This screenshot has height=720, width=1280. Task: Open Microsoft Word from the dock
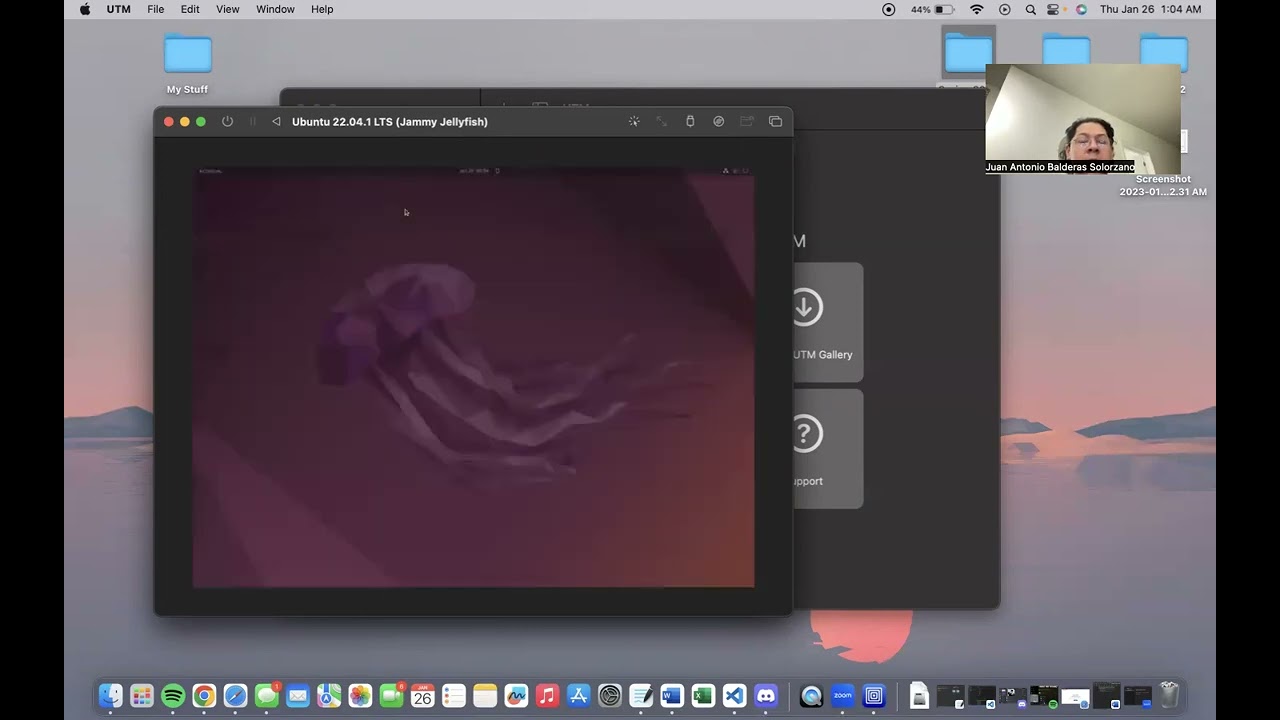pyautogui.click(x=672, y=695)
